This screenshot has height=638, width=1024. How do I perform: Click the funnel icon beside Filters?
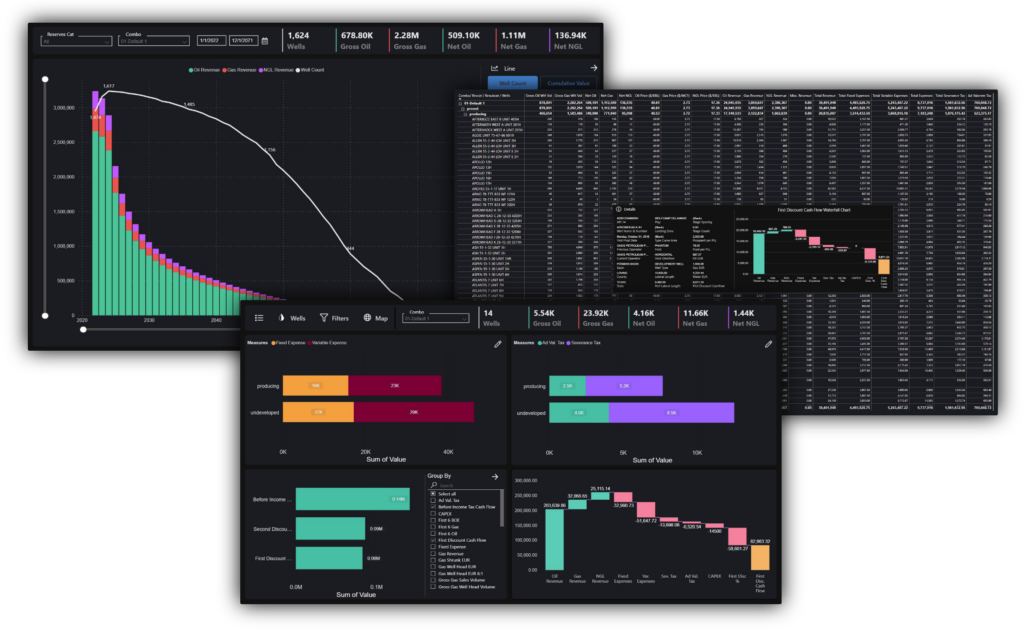click(324, 318)
